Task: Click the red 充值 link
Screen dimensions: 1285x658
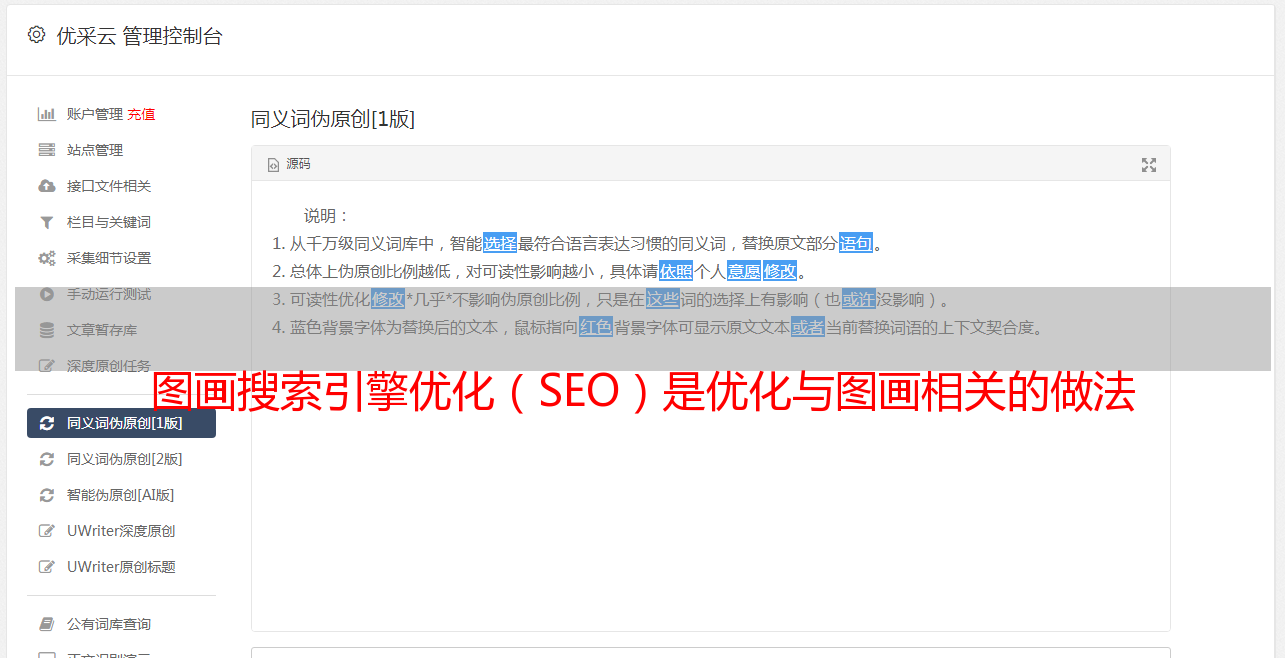Action: click(x=141, y=114)
